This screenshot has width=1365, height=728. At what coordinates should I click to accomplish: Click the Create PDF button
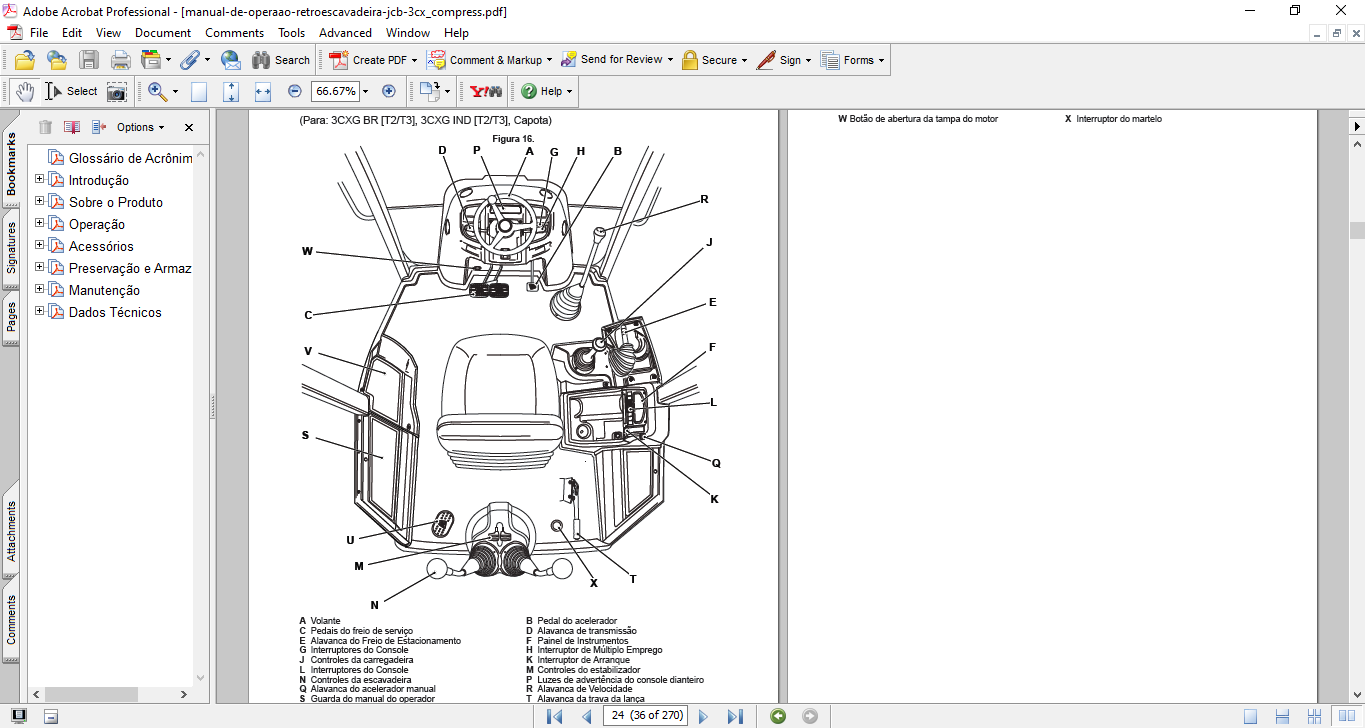(373, 60)
